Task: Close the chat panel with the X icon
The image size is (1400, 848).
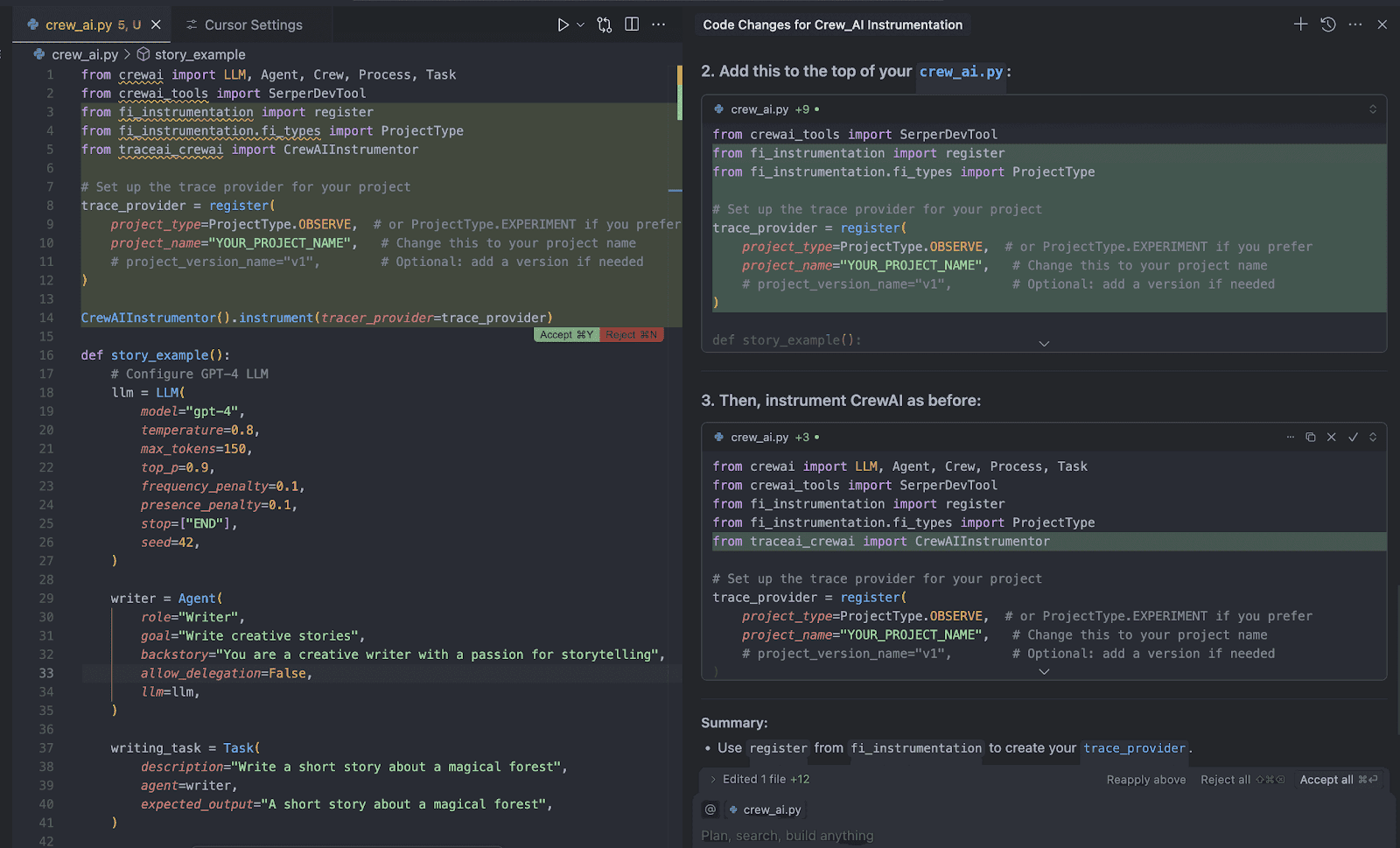Action: [1382, 25]
